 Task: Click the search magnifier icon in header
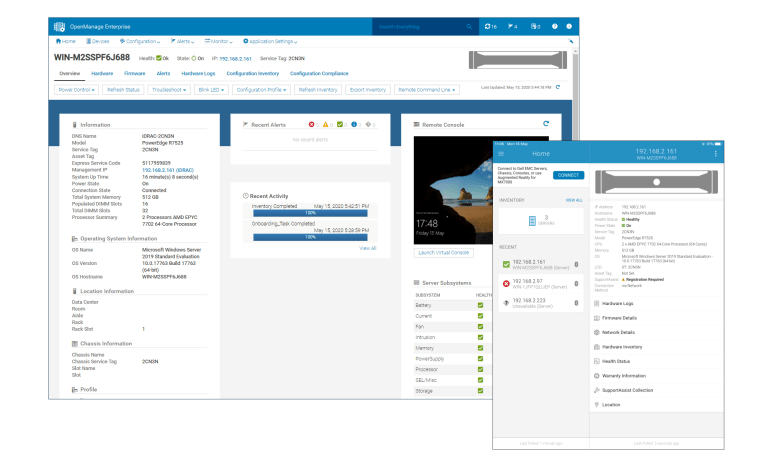pos(469,27)
